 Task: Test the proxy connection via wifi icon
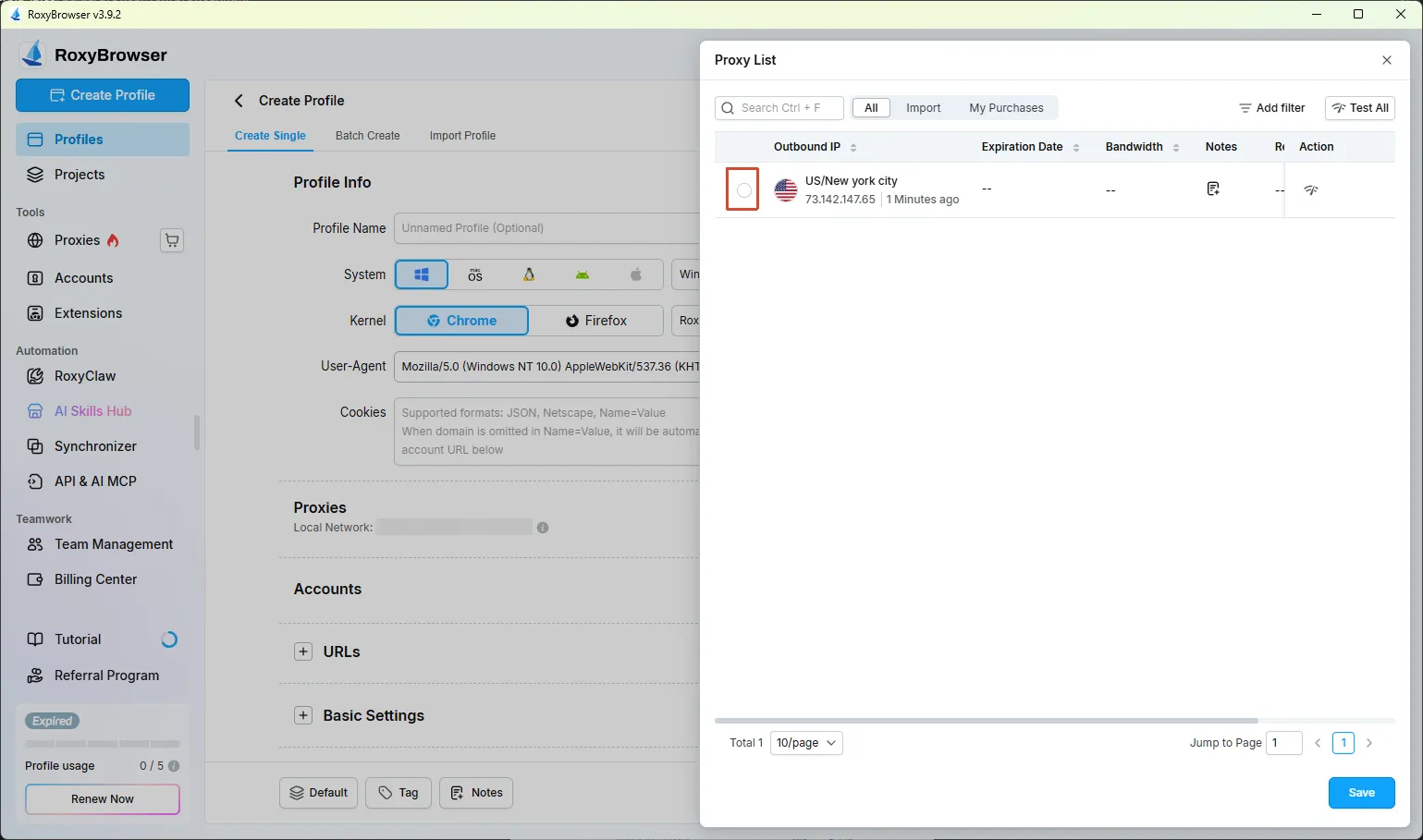click(x=1311, y=189)
